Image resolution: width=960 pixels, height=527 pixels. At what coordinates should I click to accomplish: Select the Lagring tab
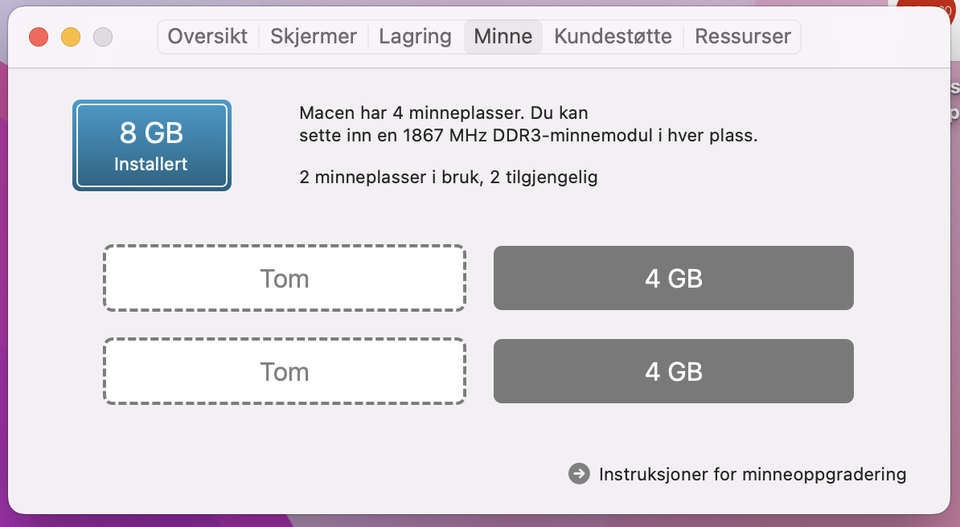pyautogui.click(x=415, y=37)
